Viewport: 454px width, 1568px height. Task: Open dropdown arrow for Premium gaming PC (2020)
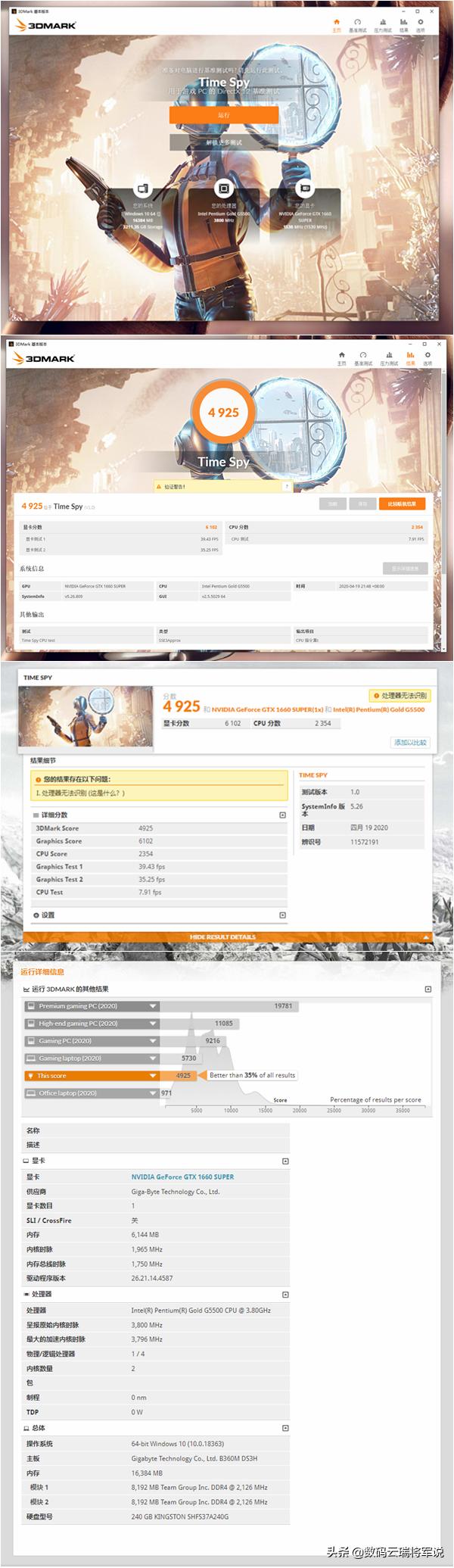pyautogui.click(x=153, y=1006)
